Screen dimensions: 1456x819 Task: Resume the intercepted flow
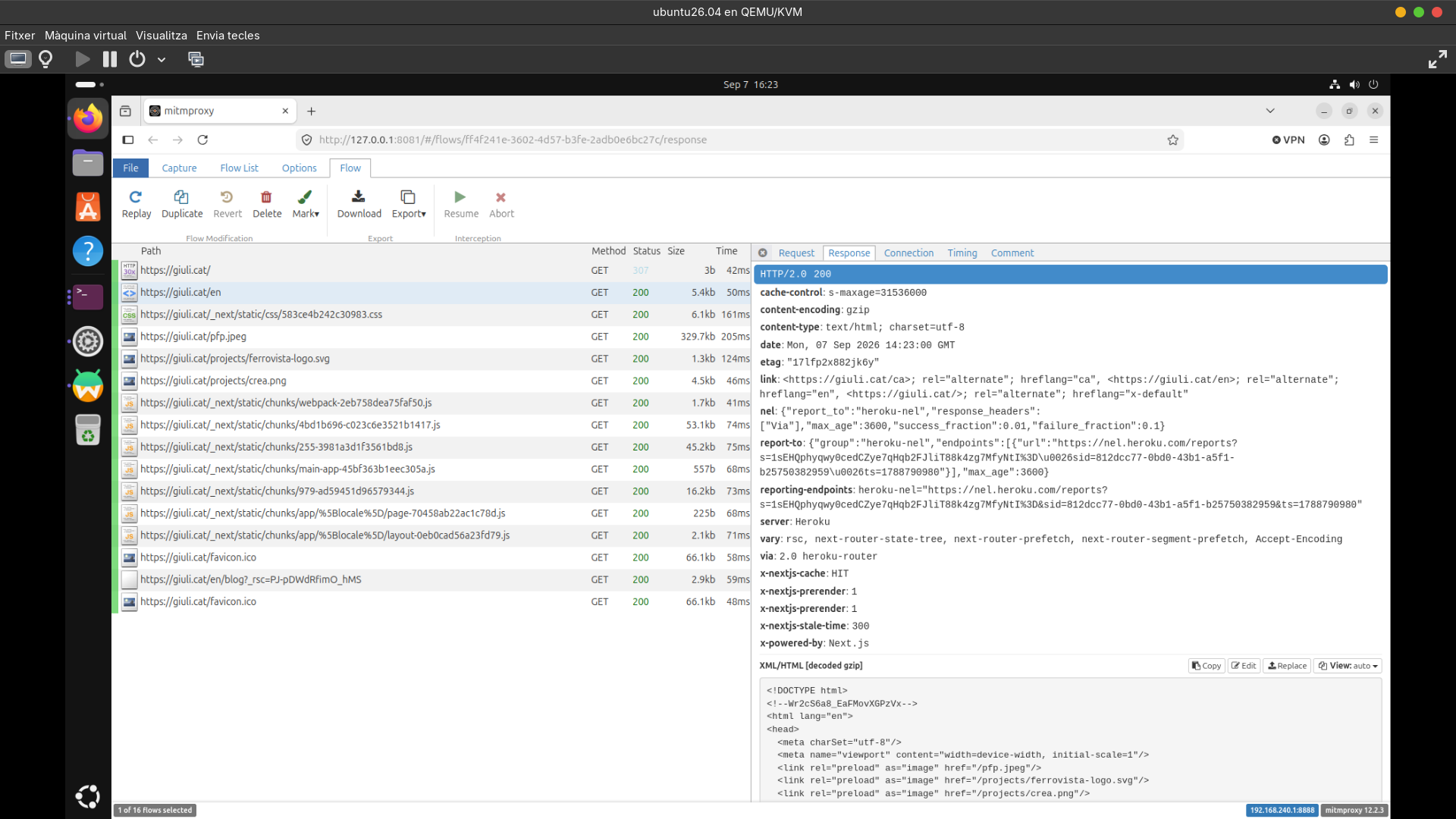click(x=461, y=205)
